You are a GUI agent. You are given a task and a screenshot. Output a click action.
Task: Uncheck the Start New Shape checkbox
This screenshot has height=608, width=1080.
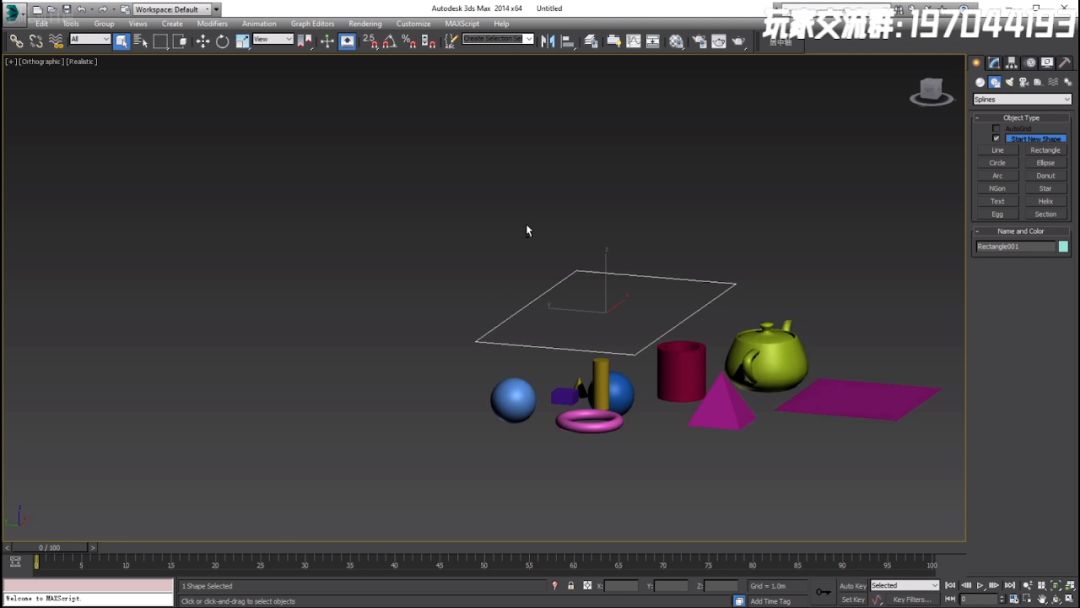pos(996,139)
